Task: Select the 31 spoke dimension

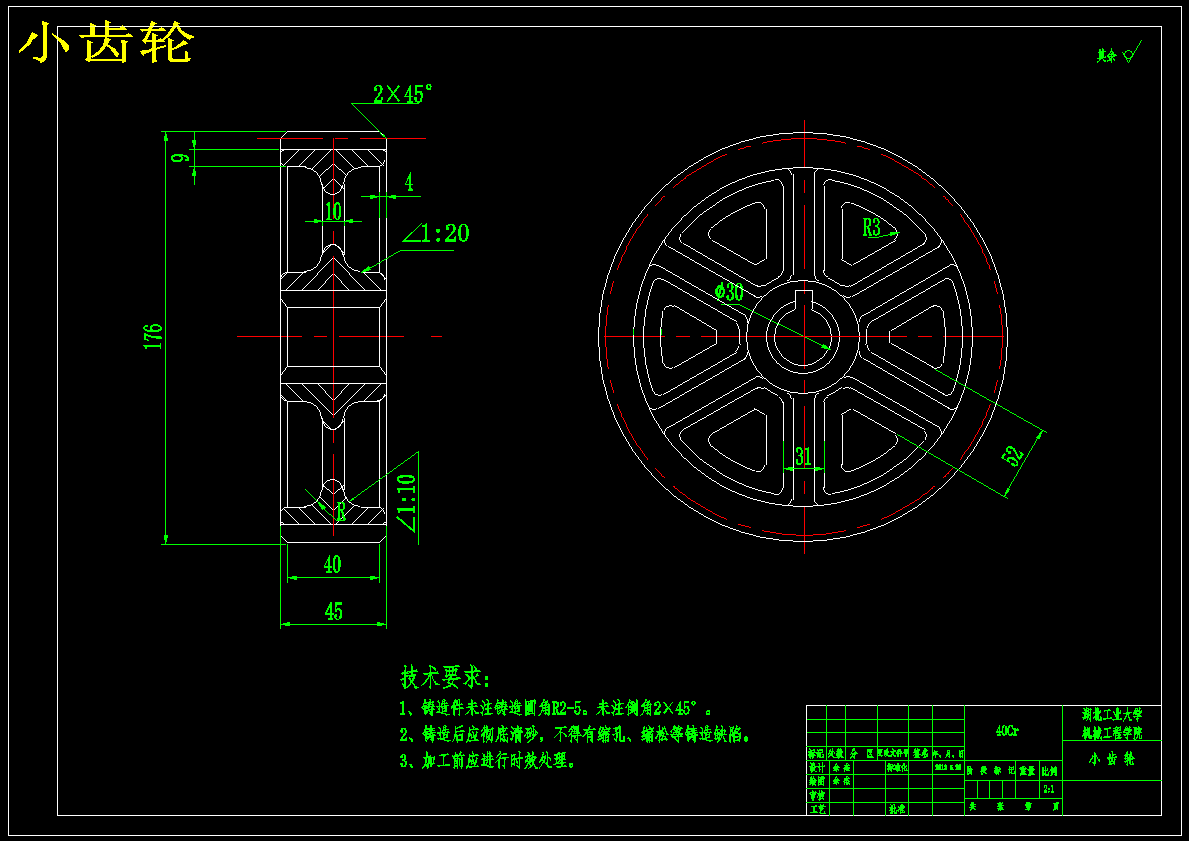Action: coord(804,456)
